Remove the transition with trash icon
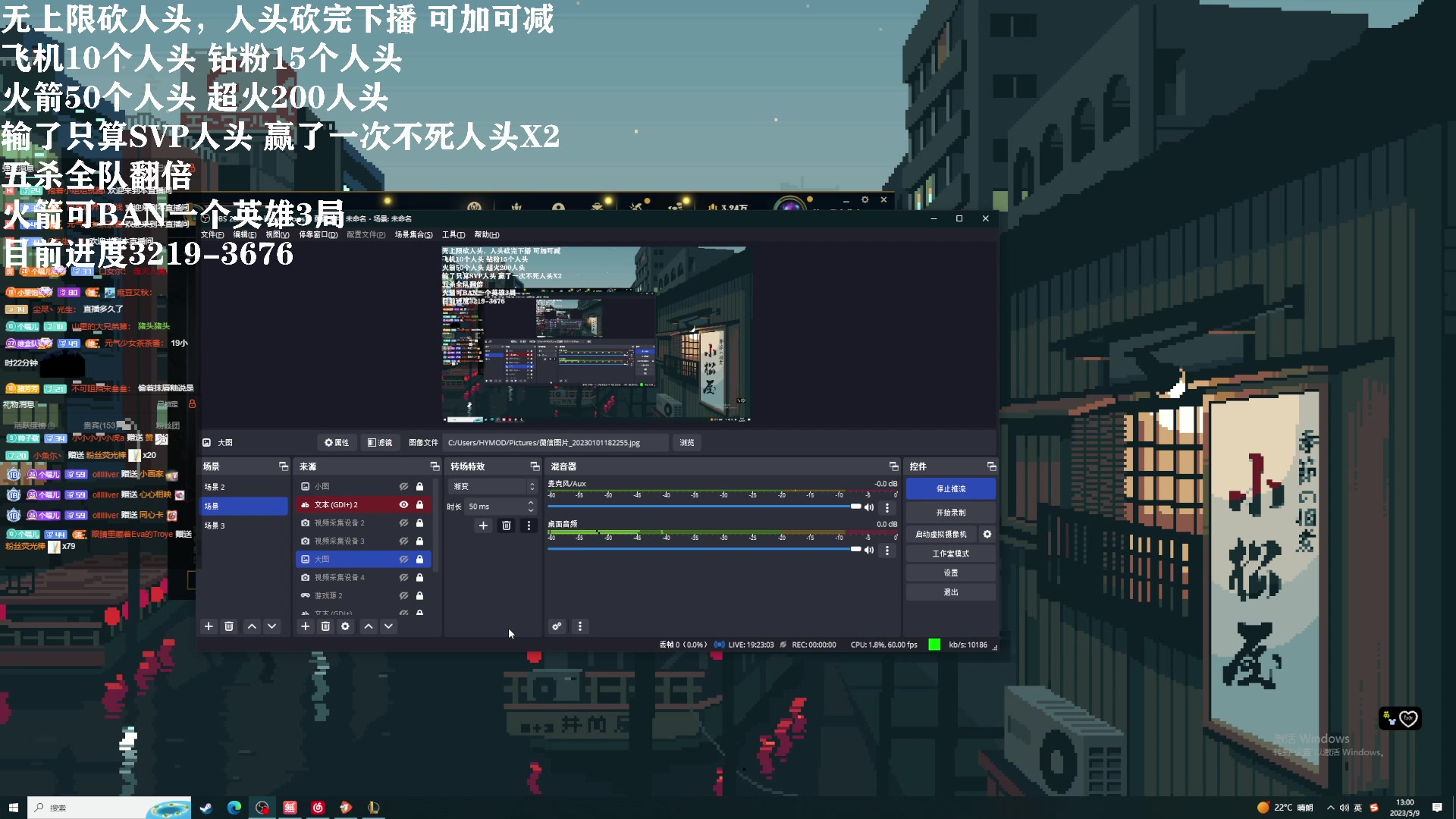 click(x=507, y=526)
